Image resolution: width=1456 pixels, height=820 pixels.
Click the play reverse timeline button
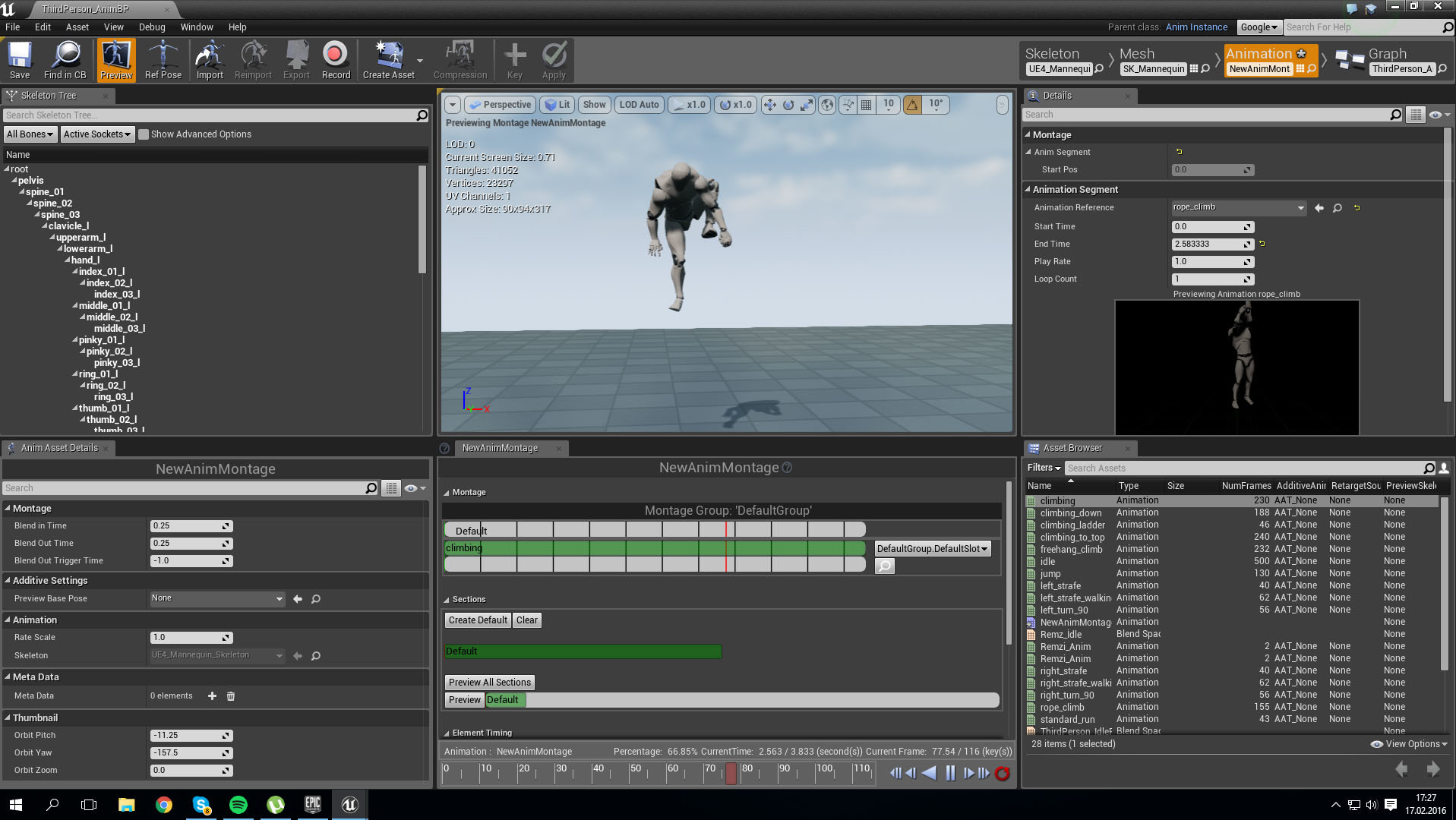pyautogui.click(x=929, y=773)
